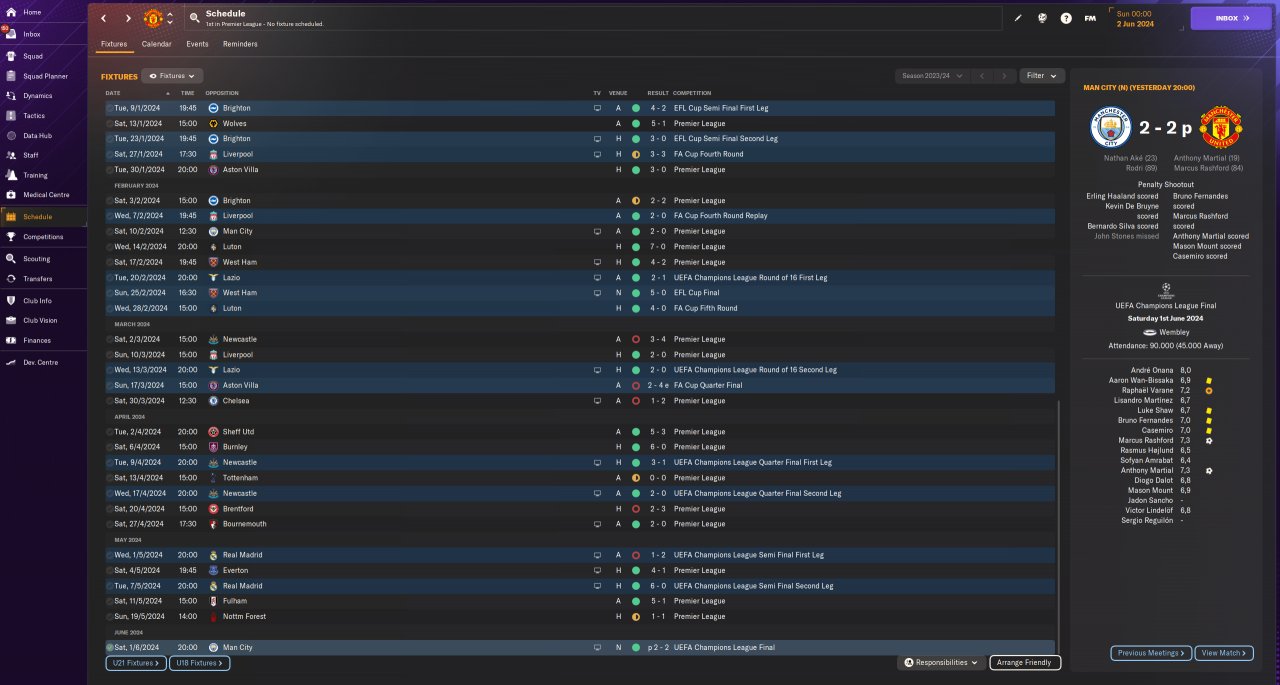Switch to the Reminders tab

coord(240,44)
